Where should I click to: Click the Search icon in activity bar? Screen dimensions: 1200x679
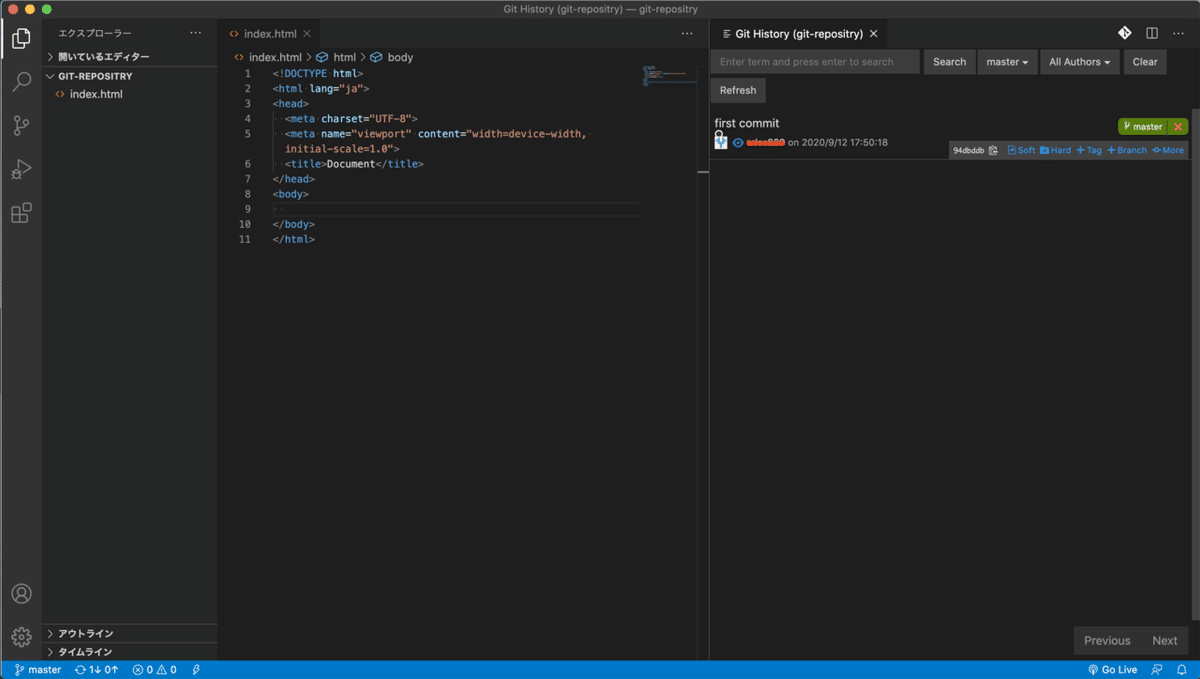click(21, 82)
